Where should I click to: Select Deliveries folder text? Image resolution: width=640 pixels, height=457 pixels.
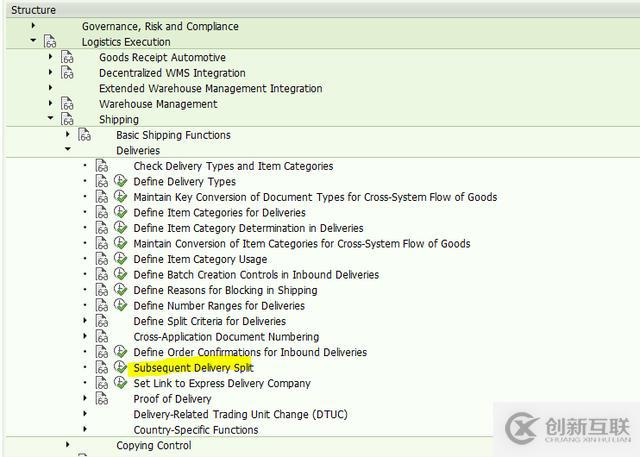(x=138, y=151)
